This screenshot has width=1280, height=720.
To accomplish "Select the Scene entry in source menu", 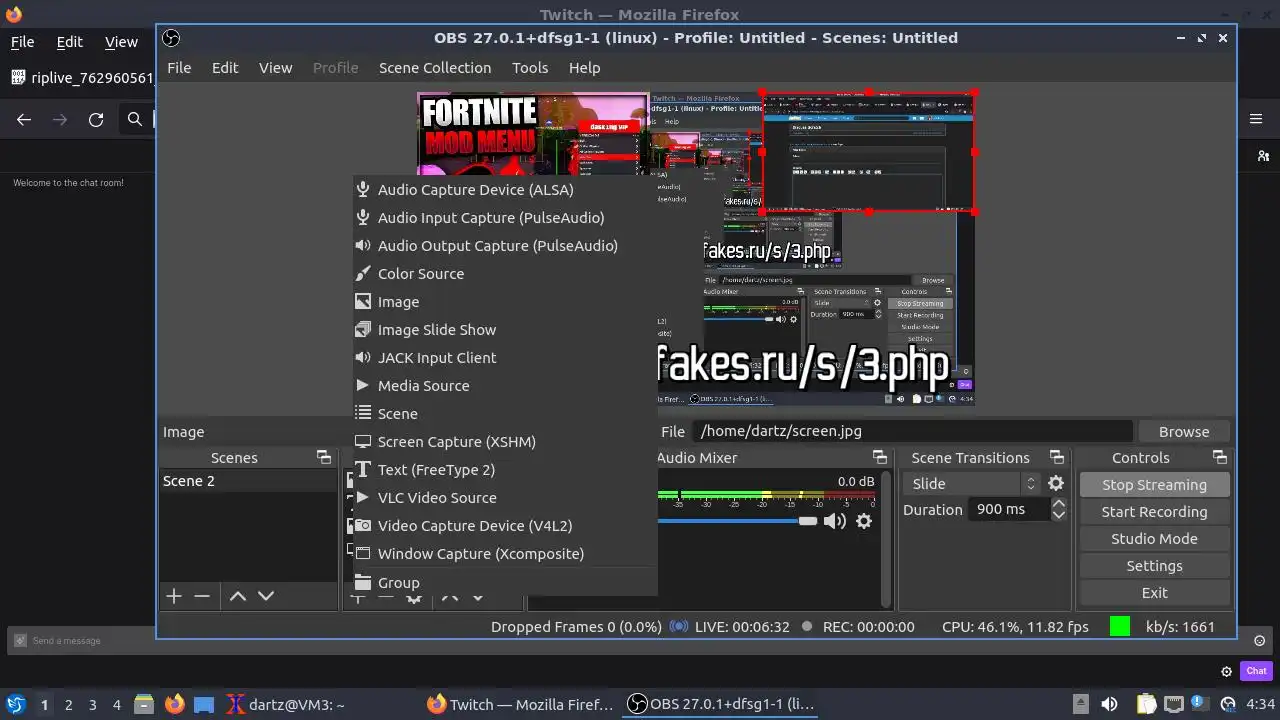I will (505, 414).
